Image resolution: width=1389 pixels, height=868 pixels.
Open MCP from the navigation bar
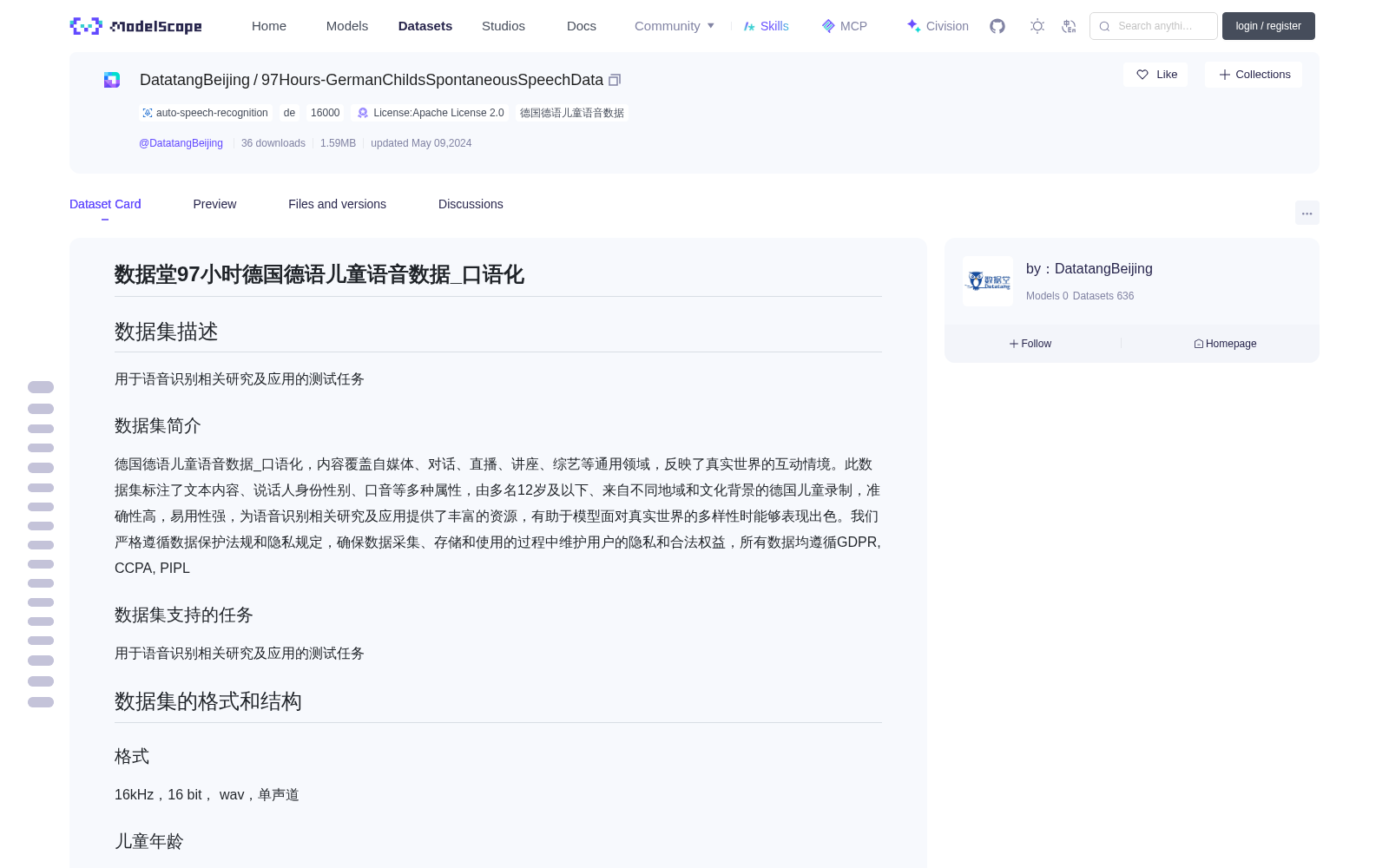844,26
